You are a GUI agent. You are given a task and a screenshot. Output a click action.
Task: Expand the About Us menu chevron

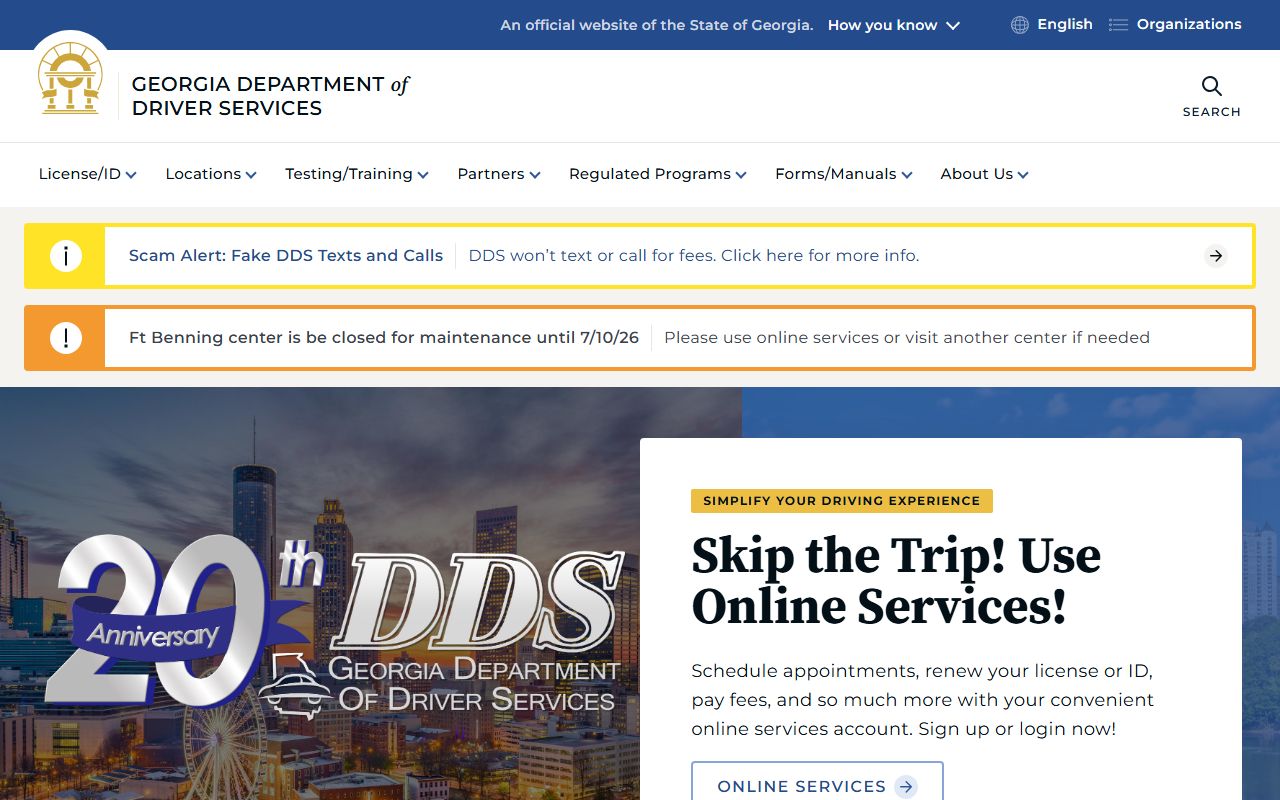point(1023,175)
